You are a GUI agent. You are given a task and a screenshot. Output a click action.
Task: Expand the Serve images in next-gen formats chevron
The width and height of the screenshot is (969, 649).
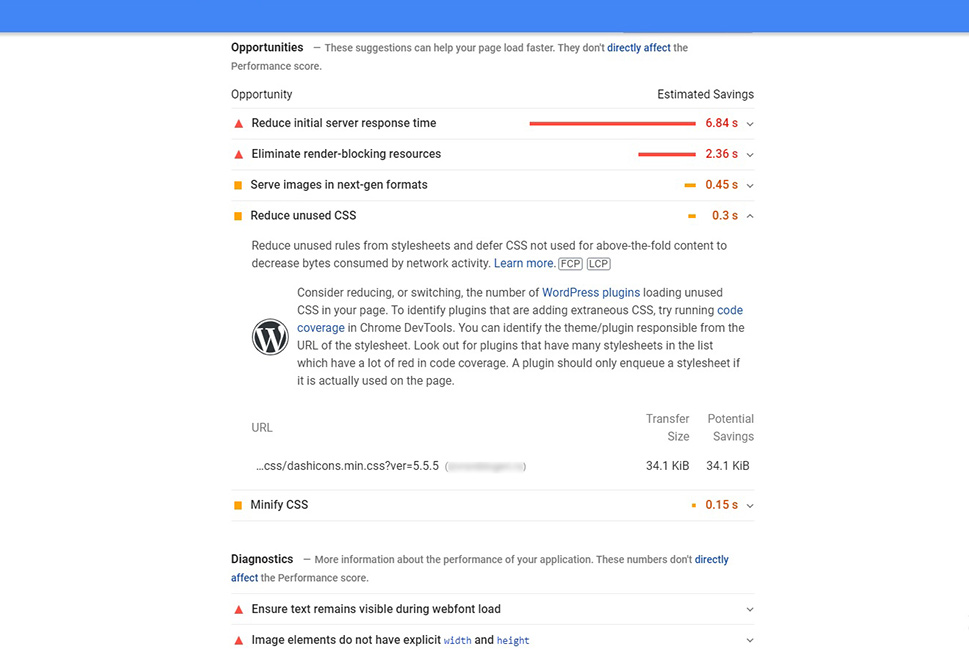(x=750, y=186)
